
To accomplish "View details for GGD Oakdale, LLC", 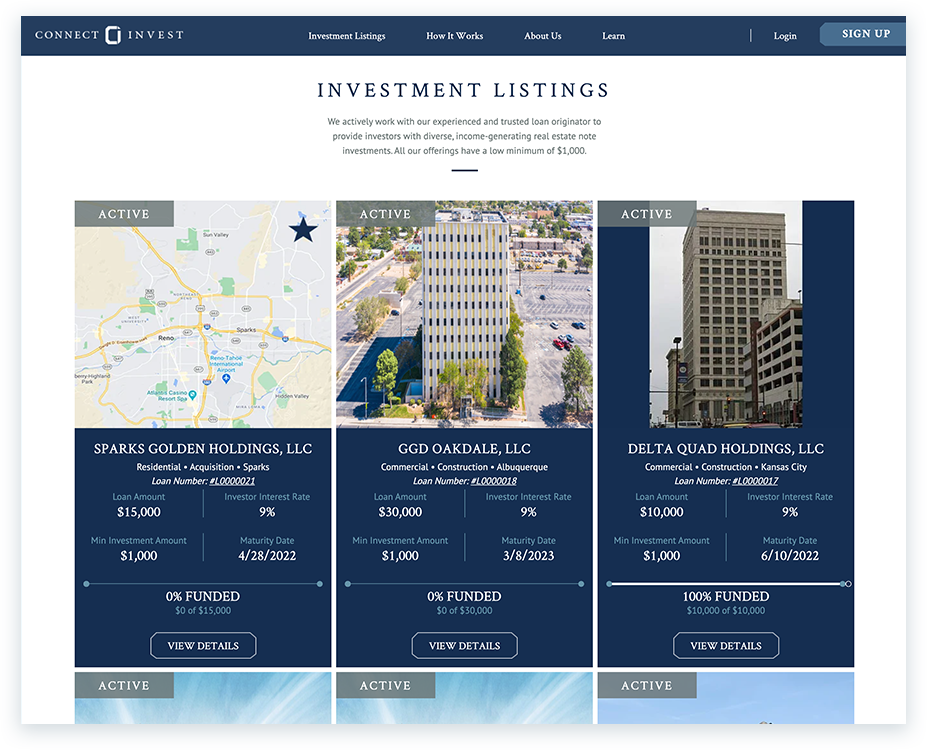I will coord(464,645).
